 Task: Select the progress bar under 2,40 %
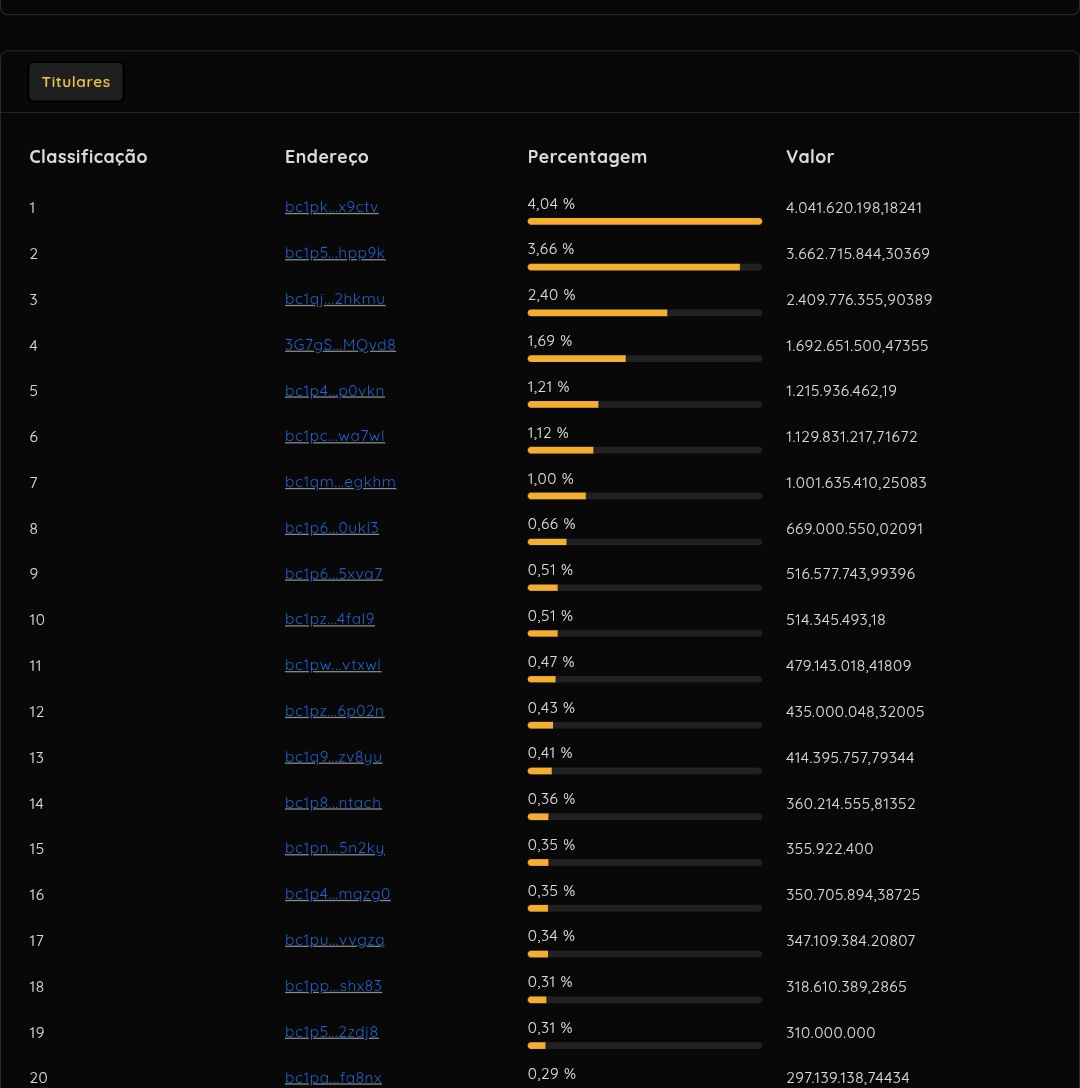point(645,313)
